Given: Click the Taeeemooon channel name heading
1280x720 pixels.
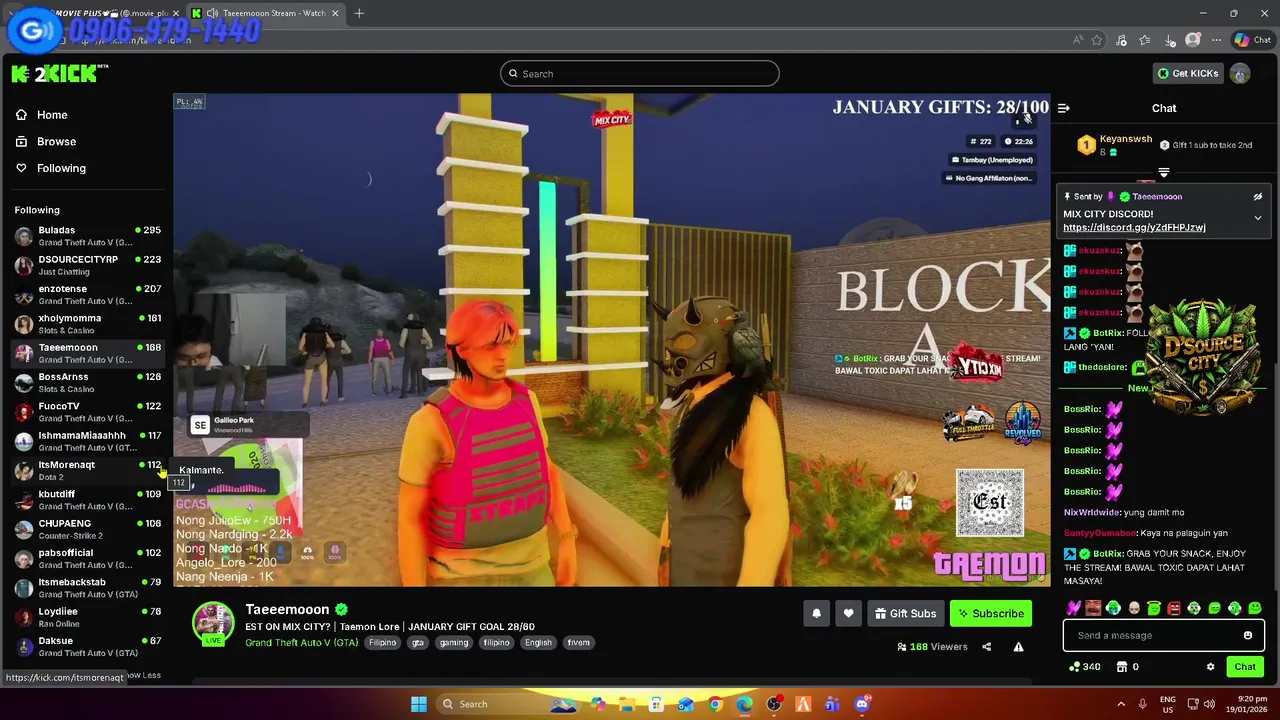Looking at the screenshot, I should (287, 609).
